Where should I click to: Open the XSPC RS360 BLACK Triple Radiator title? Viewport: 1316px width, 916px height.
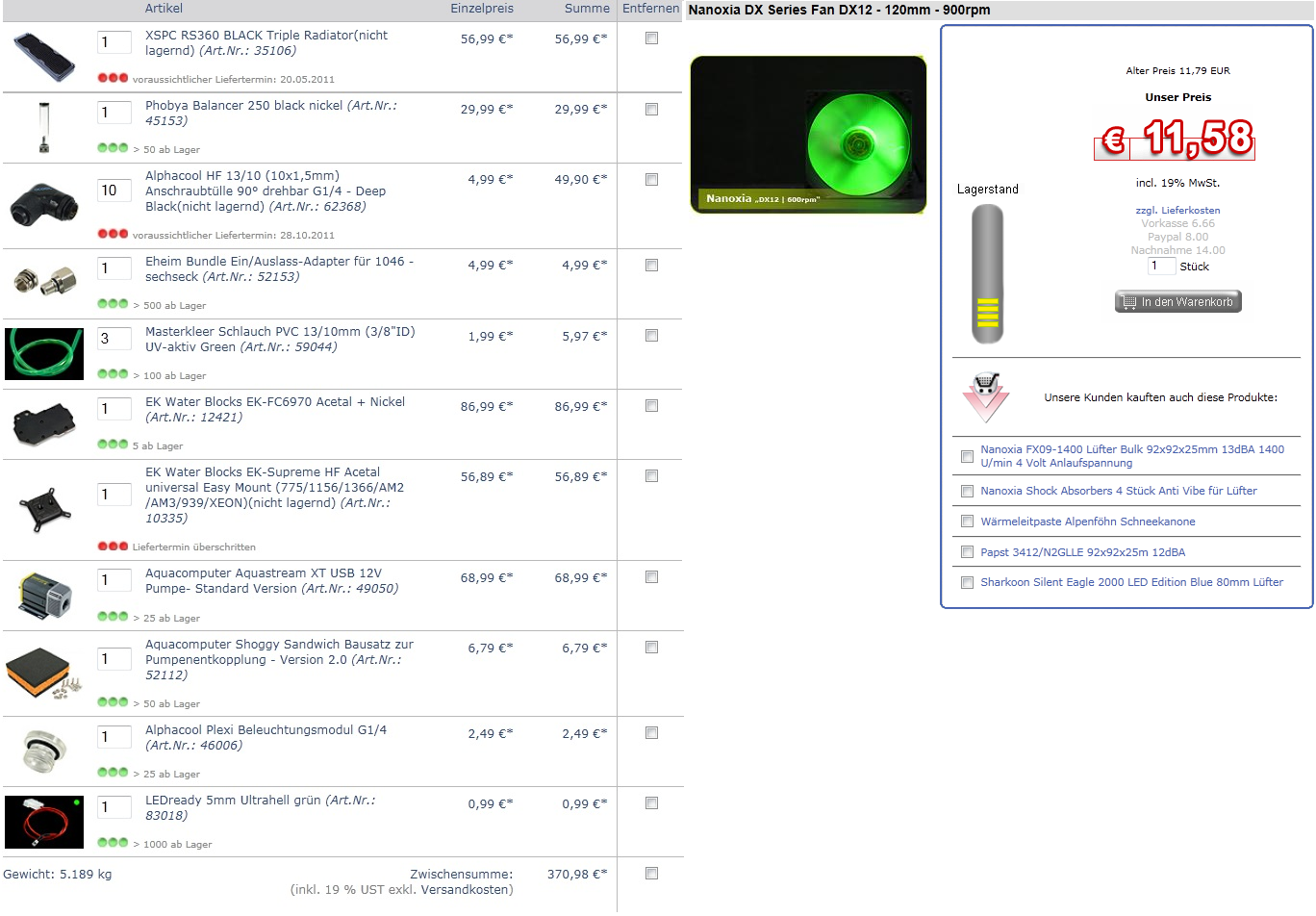[x=266, y=42]
